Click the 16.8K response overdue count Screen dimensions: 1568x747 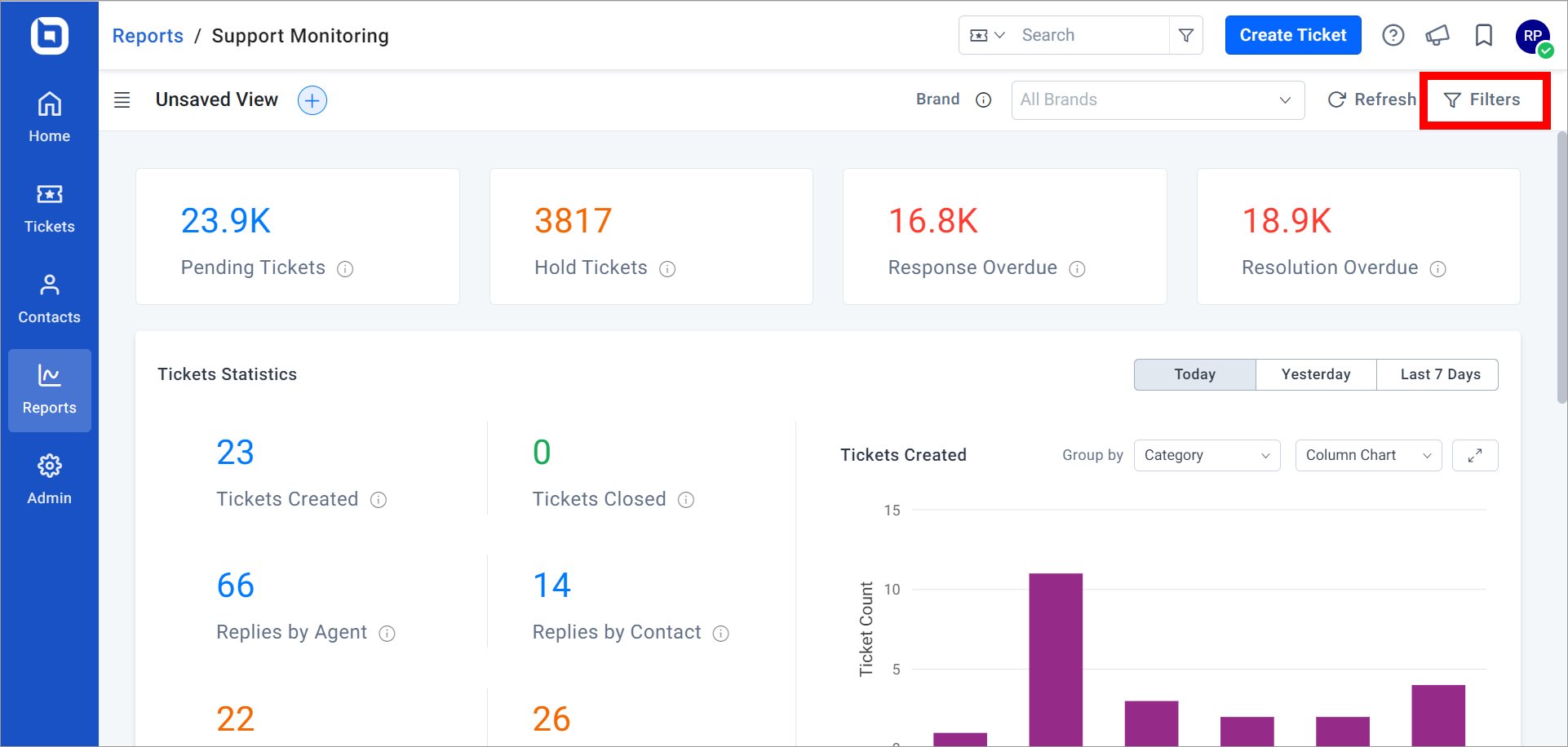932,221
